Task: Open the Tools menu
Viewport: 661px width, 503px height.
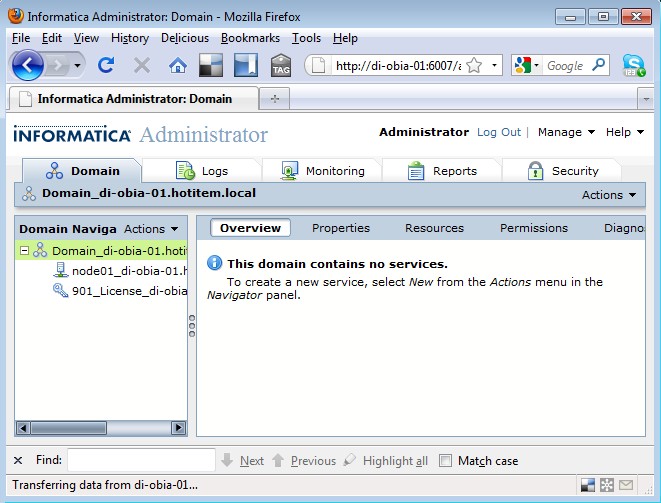Action: pos(306,38)
